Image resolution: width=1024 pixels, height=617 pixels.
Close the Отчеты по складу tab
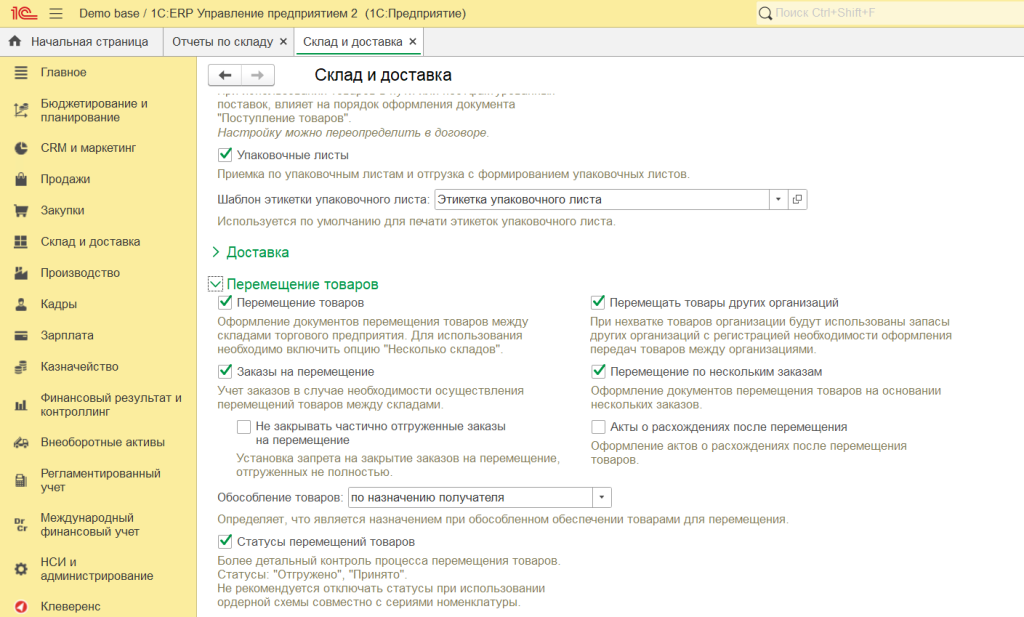283,42
